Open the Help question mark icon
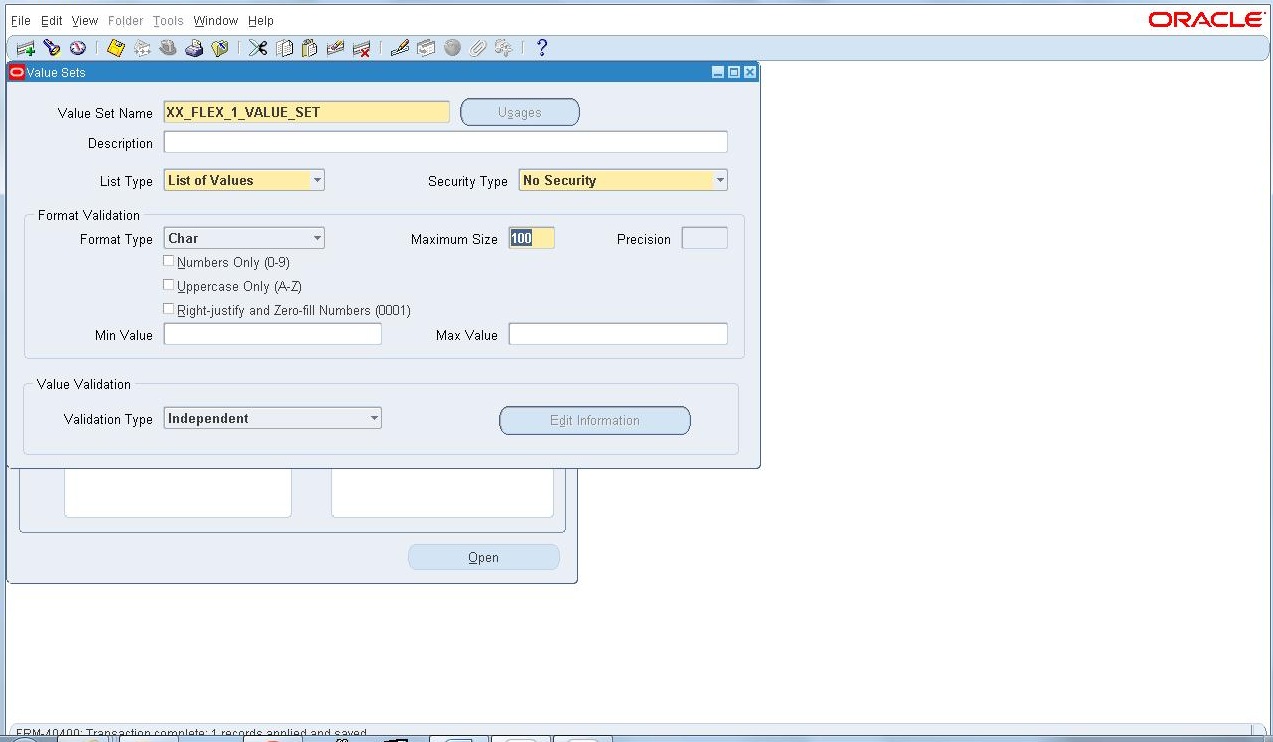Image resolution: width=1273 pixels, height=742 pixels. (540, 47)
